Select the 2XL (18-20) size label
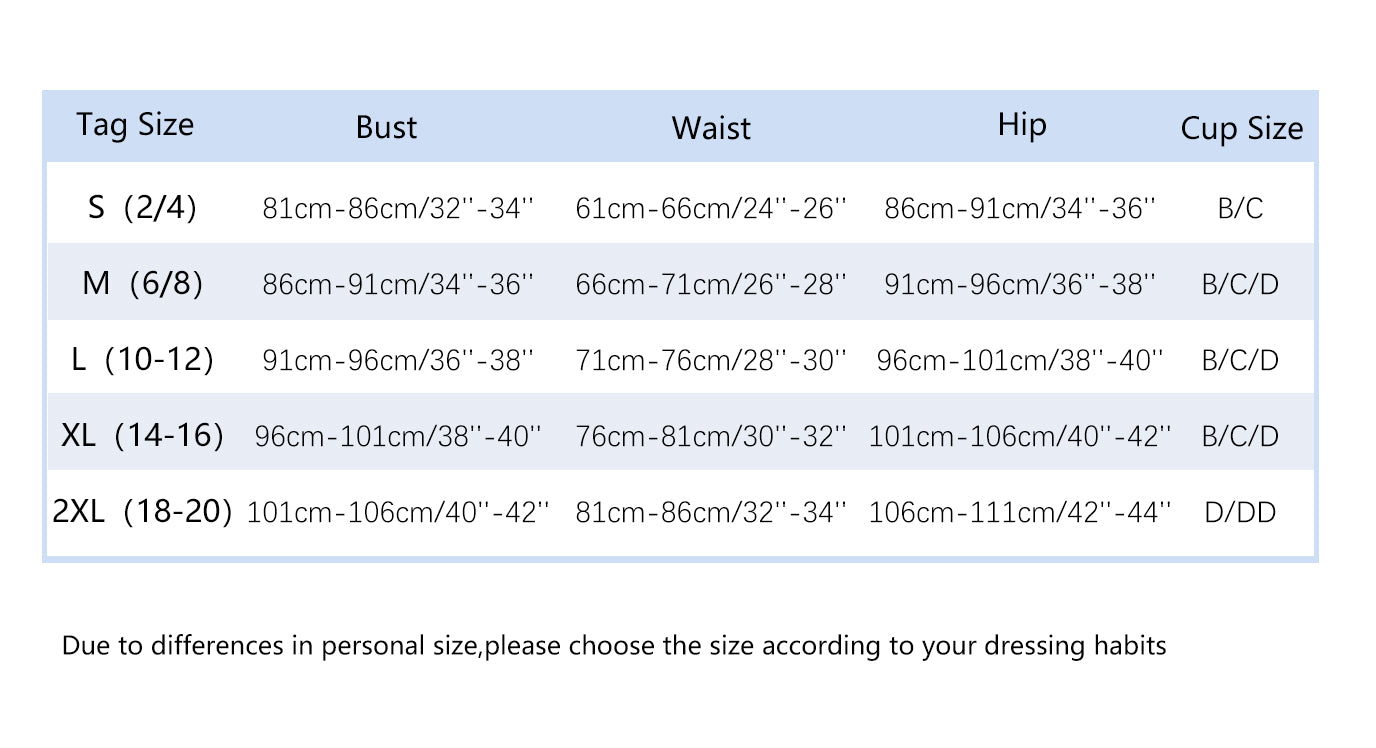Image resolution: width=1376 pixels, height=748 pixels. pyautogui.click(x=142, y=512)
